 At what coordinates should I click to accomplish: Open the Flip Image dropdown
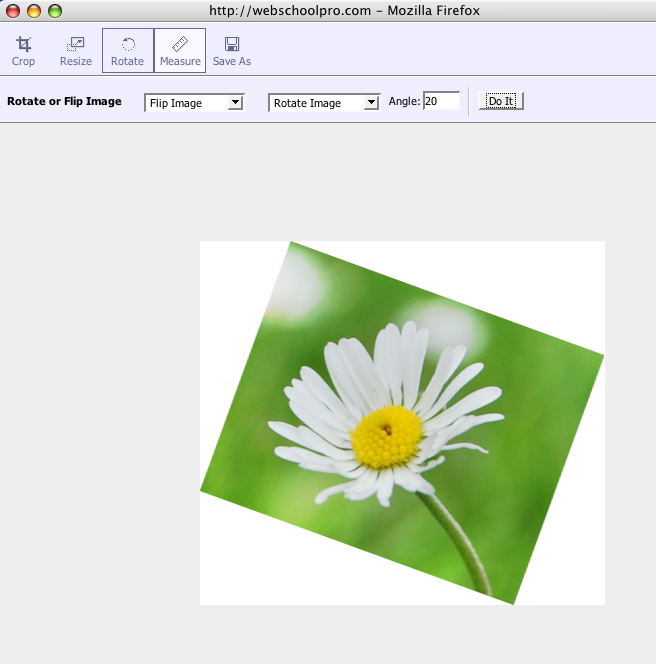(x=194, y=103)
